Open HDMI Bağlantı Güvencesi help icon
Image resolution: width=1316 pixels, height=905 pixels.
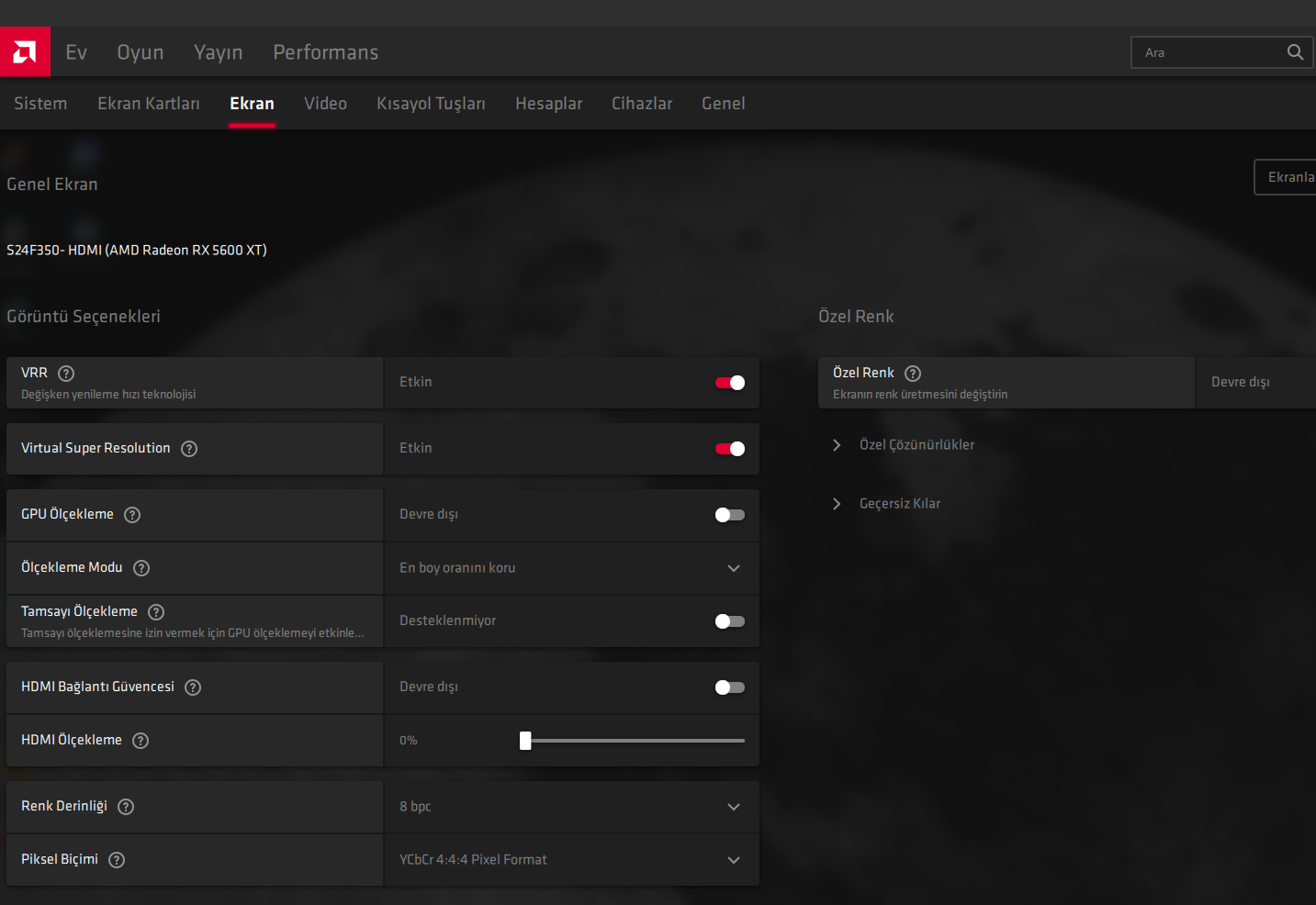pos(193,687)
